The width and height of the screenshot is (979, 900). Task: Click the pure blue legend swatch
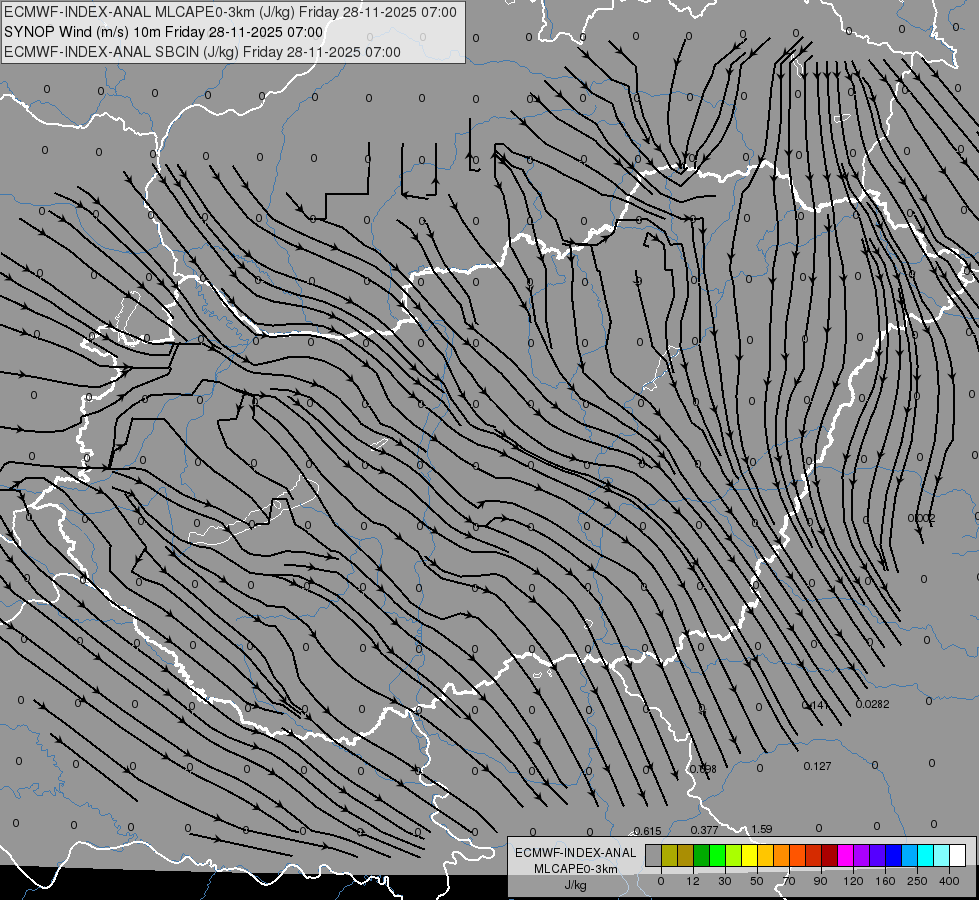893,855
